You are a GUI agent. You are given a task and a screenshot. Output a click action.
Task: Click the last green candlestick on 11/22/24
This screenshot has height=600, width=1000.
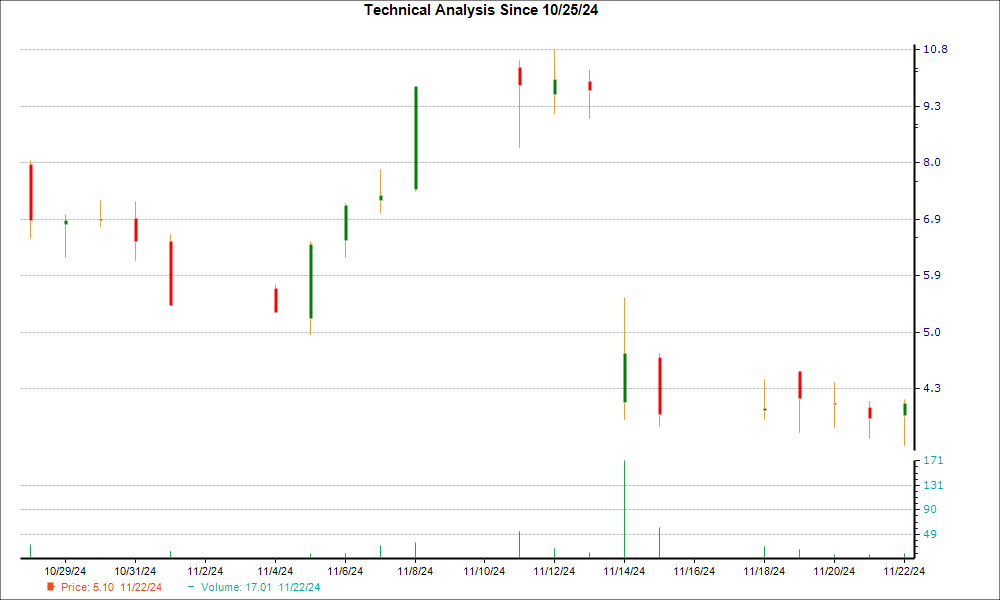pyautogui.click(x=904, y=409)
